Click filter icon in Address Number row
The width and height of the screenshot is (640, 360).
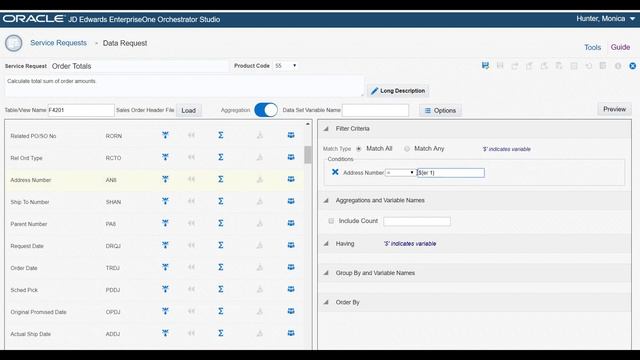165,179
